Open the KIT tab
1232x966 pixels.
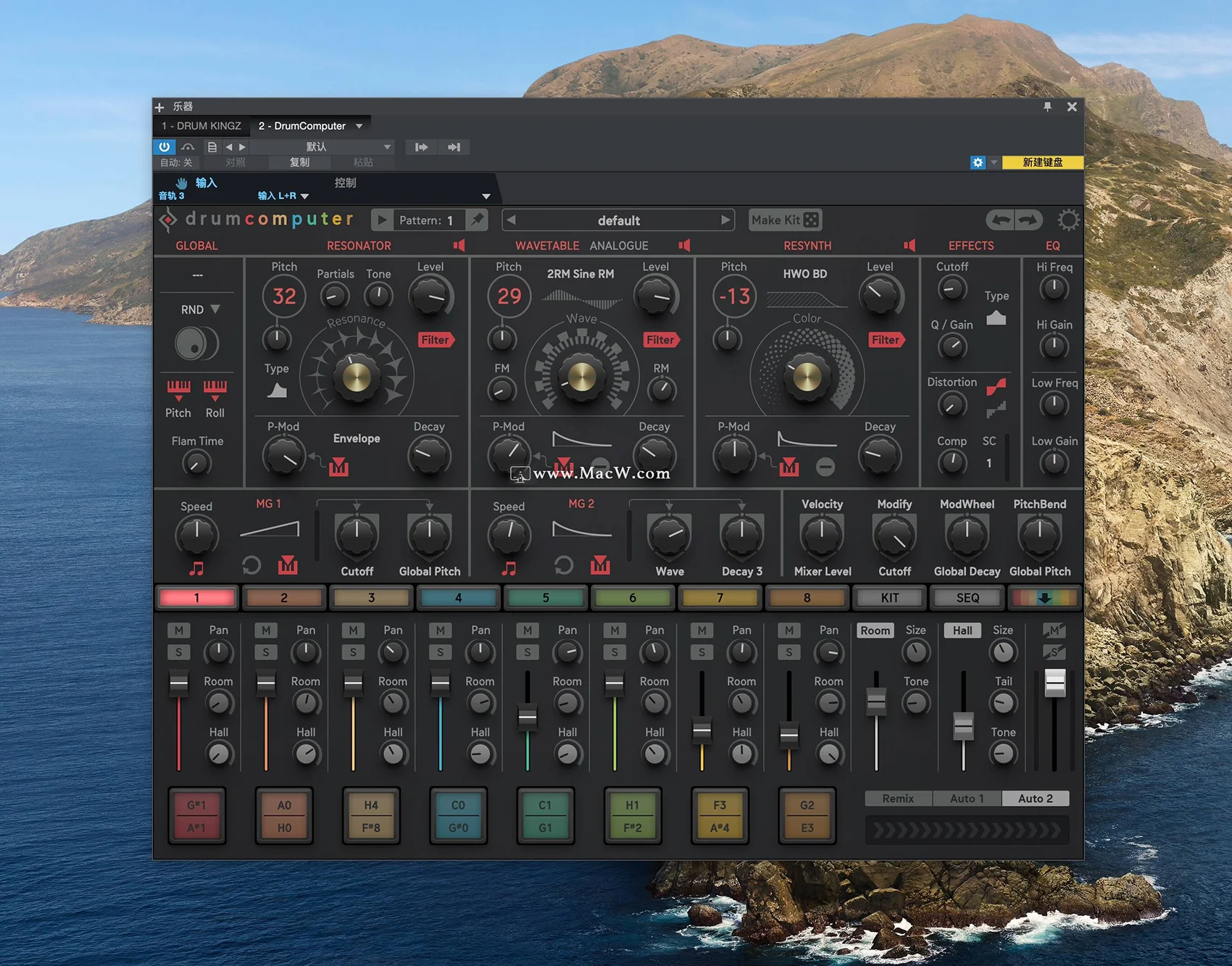click(x=890, y=598)
